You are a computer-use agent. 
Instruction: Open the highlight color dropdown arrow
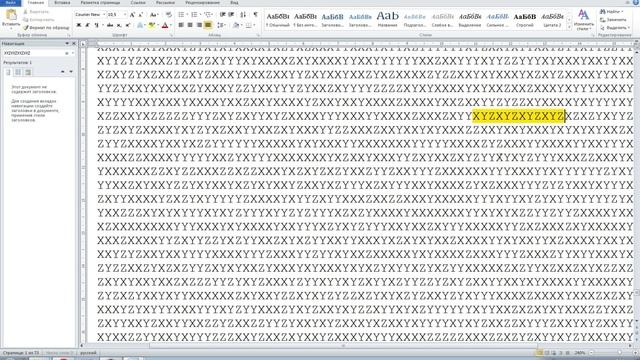tap(157, 25)
